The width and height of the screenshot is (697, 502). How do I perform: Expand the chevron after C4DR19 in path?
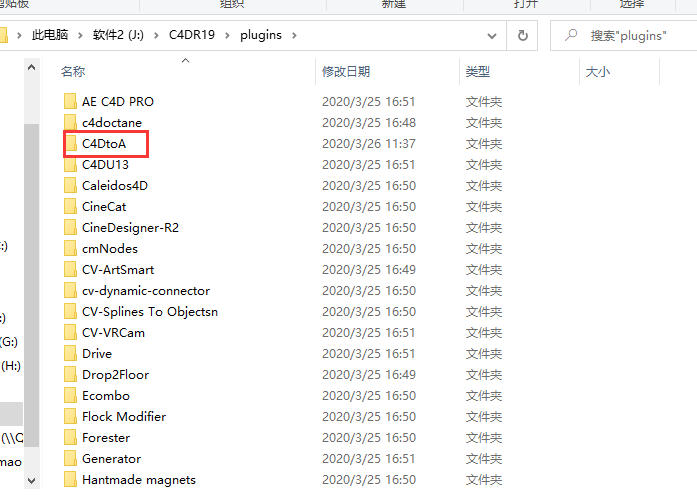[x=227, y=35]
